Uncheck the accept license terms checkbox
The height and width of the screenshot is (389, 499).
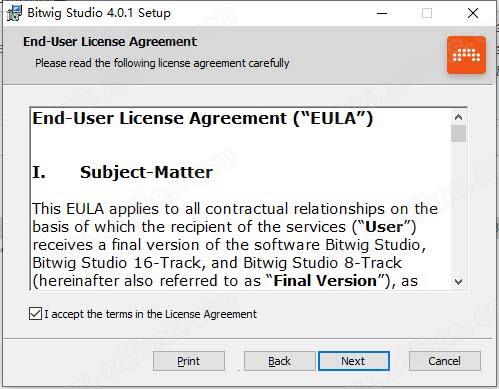[x=35, y=314]
